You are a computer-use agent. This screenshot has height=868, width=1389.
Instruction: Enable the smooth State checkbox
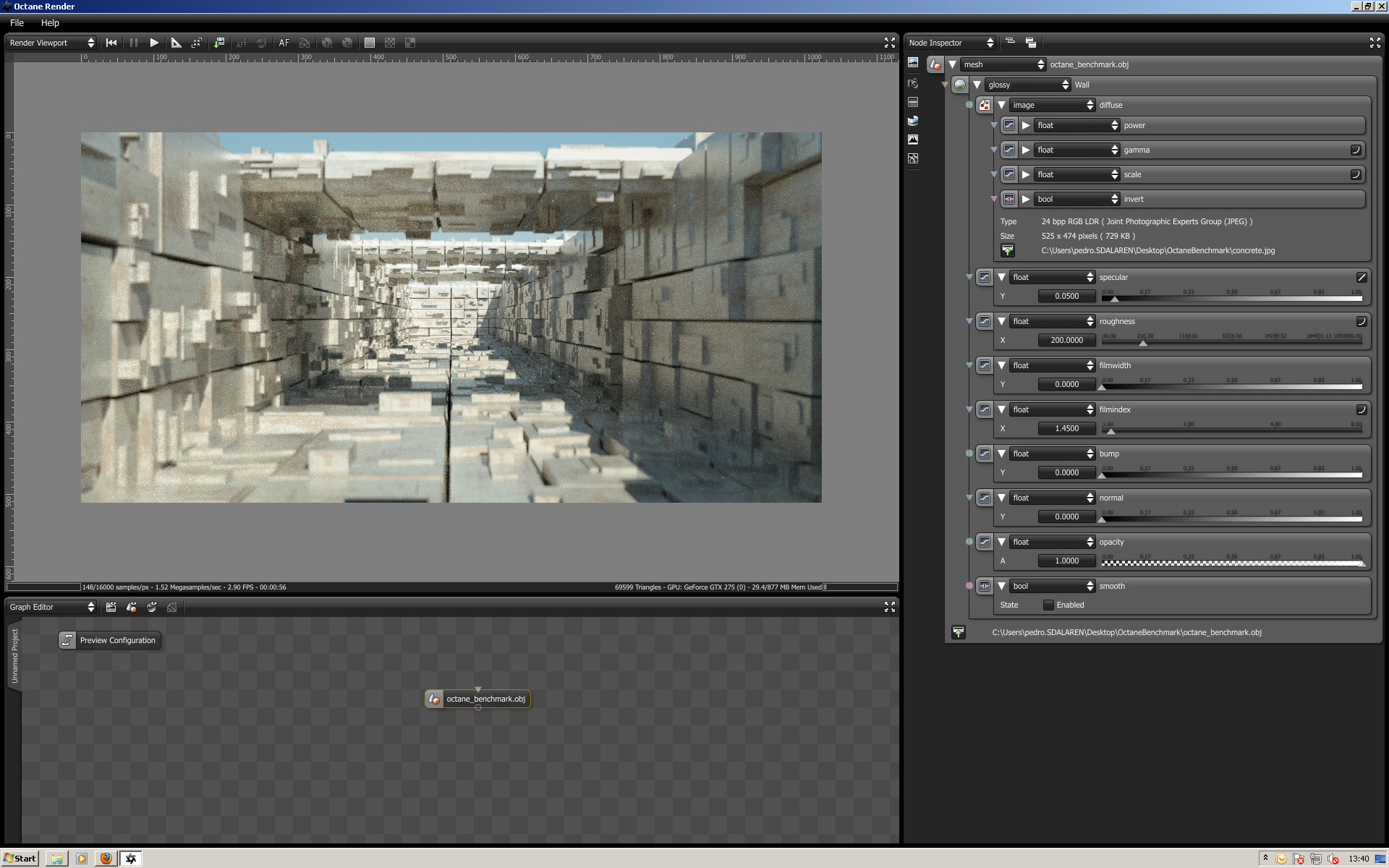1048,605
